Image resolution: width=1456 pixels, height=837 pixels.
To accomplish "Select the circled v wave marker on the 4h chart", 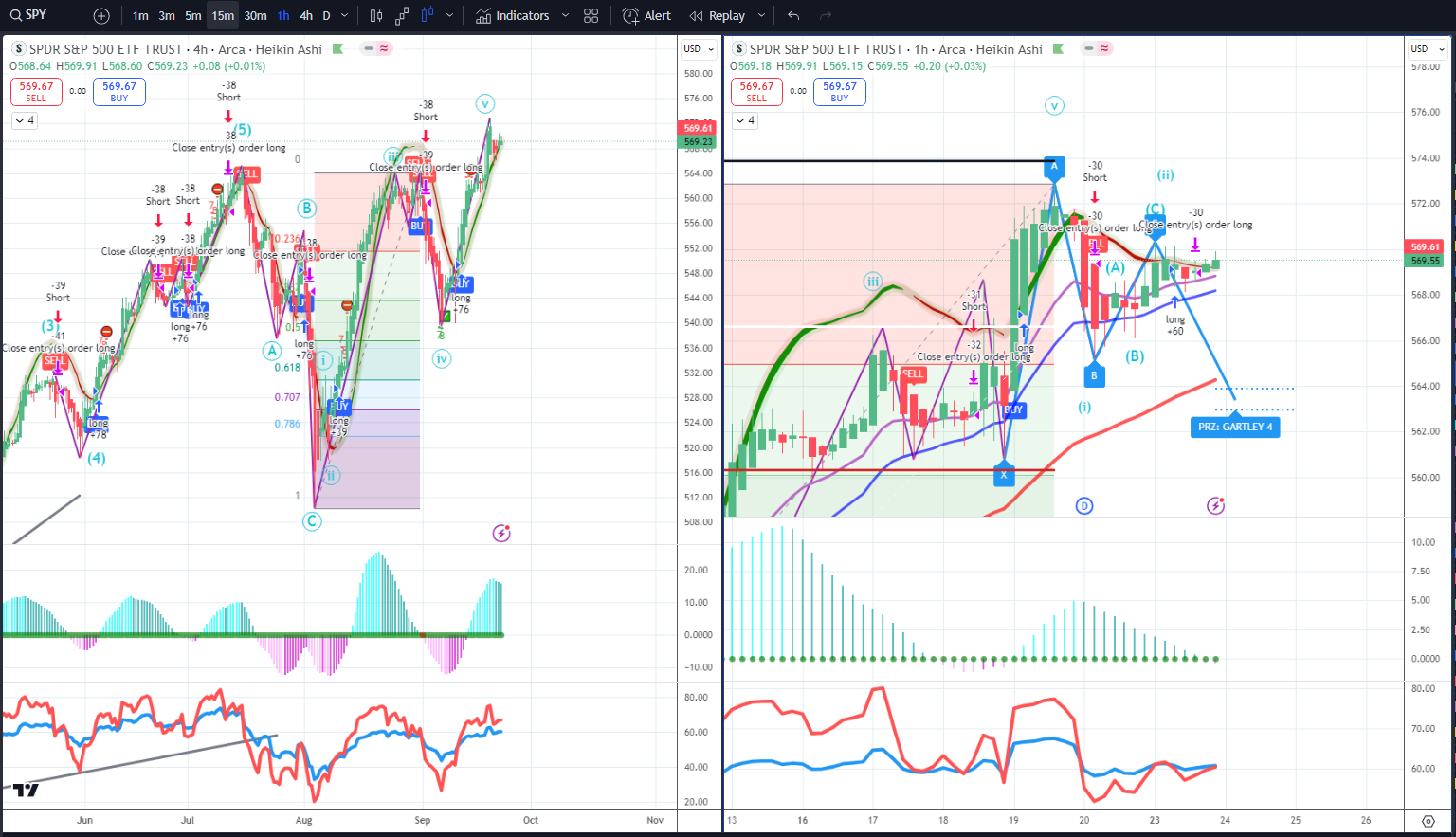I will click(485, 103).
